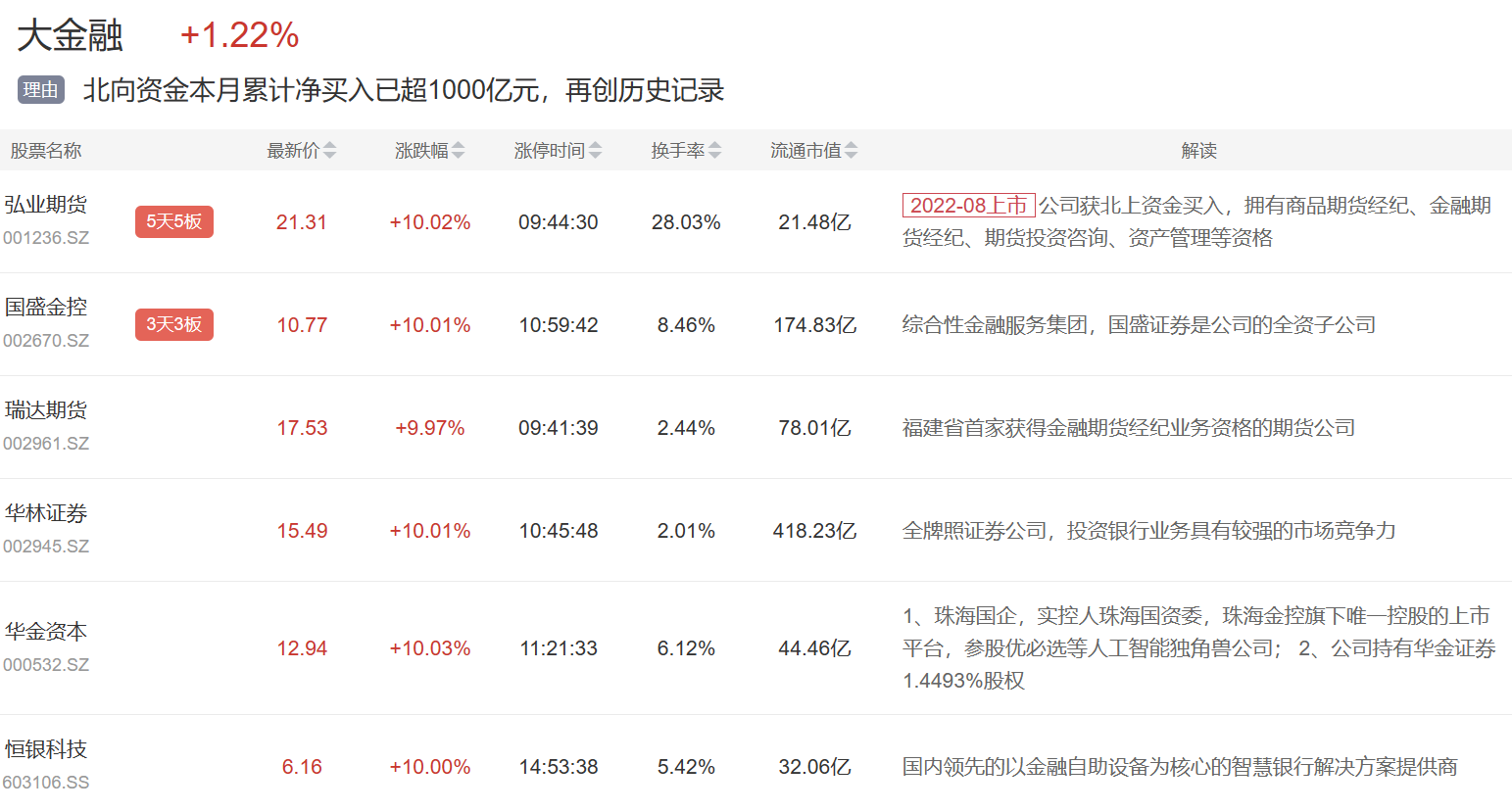
Task: Click turnover rate 2.01%
Action: click(x=686, y=531)
